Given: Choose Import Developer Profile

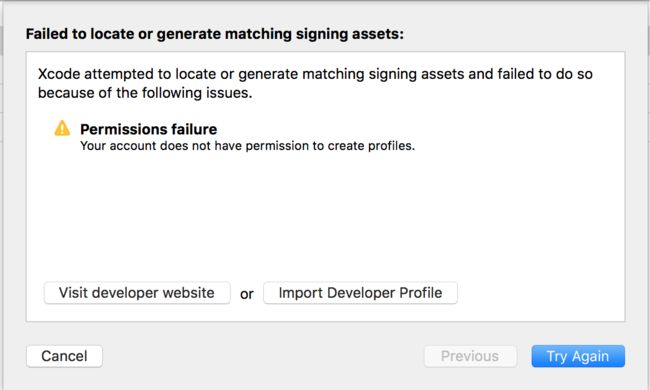Looking at the screenshot, I should pos(360,293).
